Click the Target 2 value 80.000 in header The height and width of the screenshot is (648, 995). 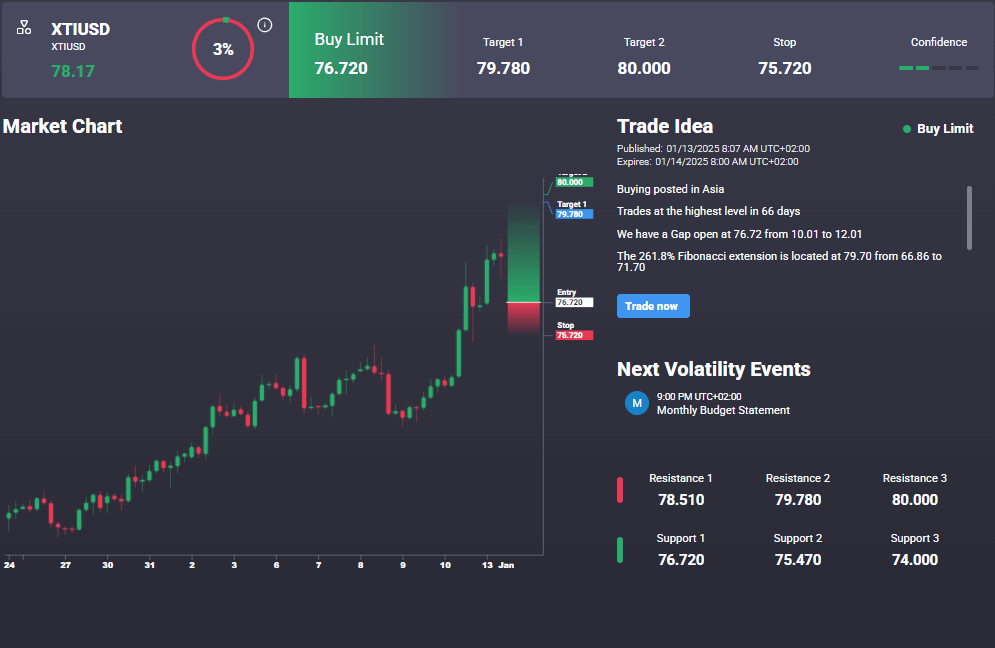[x=644, y=68]
